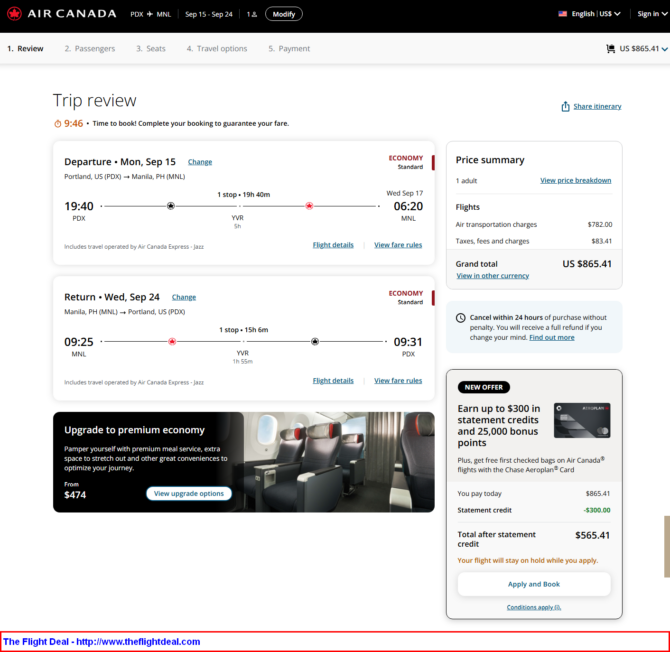The width and height of the screenshot is (670, 652).
Task: Click the -$300.00 statement credit value
Action: point(597,510)
